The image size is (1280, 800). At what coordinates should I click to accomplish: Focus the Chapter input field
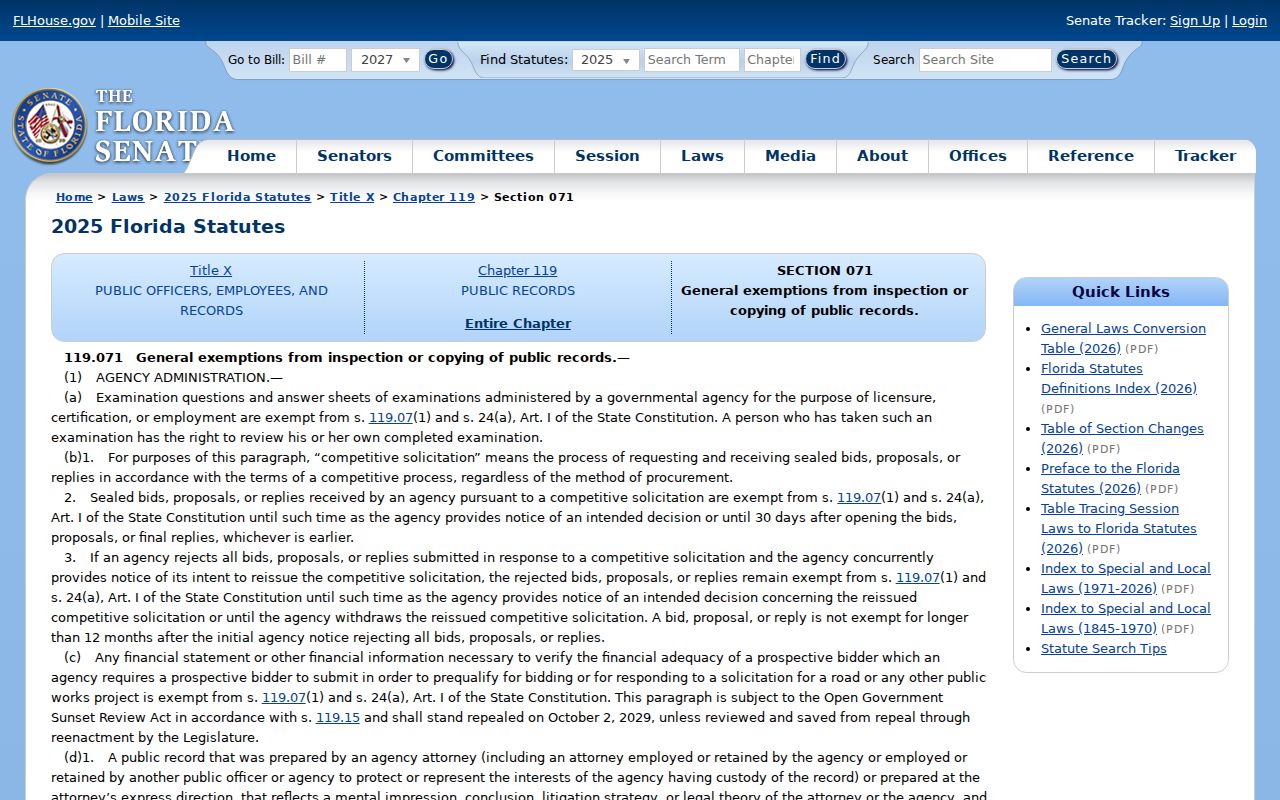click(772, 60)
